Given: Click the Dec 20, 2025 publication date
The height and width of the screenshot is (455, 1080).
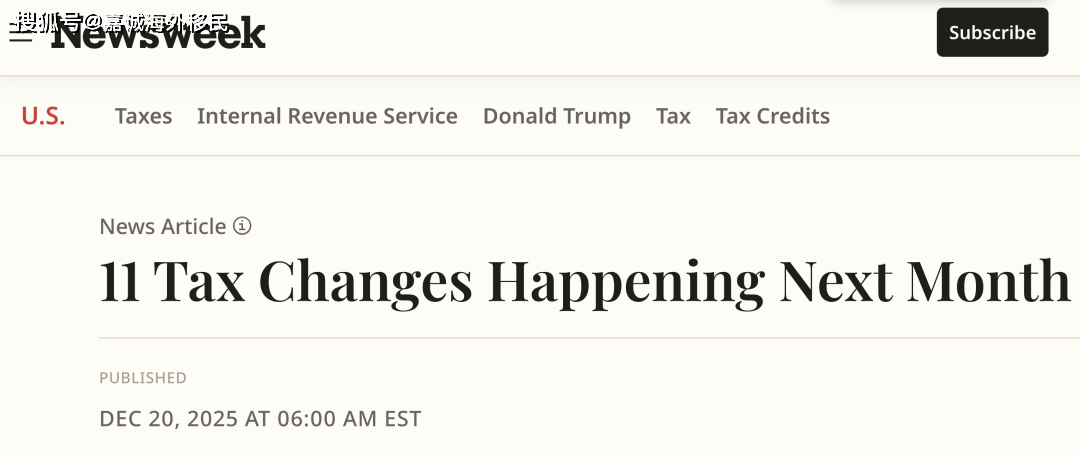Looking at the screenshot, I should click(260, 418).
